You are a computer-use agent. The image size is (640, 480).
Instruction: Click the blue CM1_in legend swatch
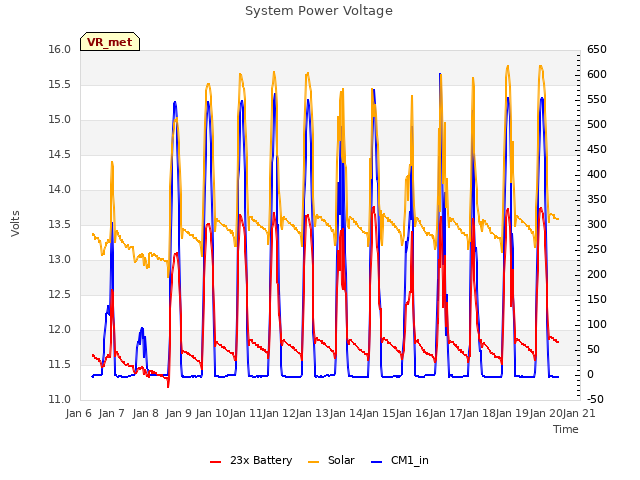pos(376,462)
